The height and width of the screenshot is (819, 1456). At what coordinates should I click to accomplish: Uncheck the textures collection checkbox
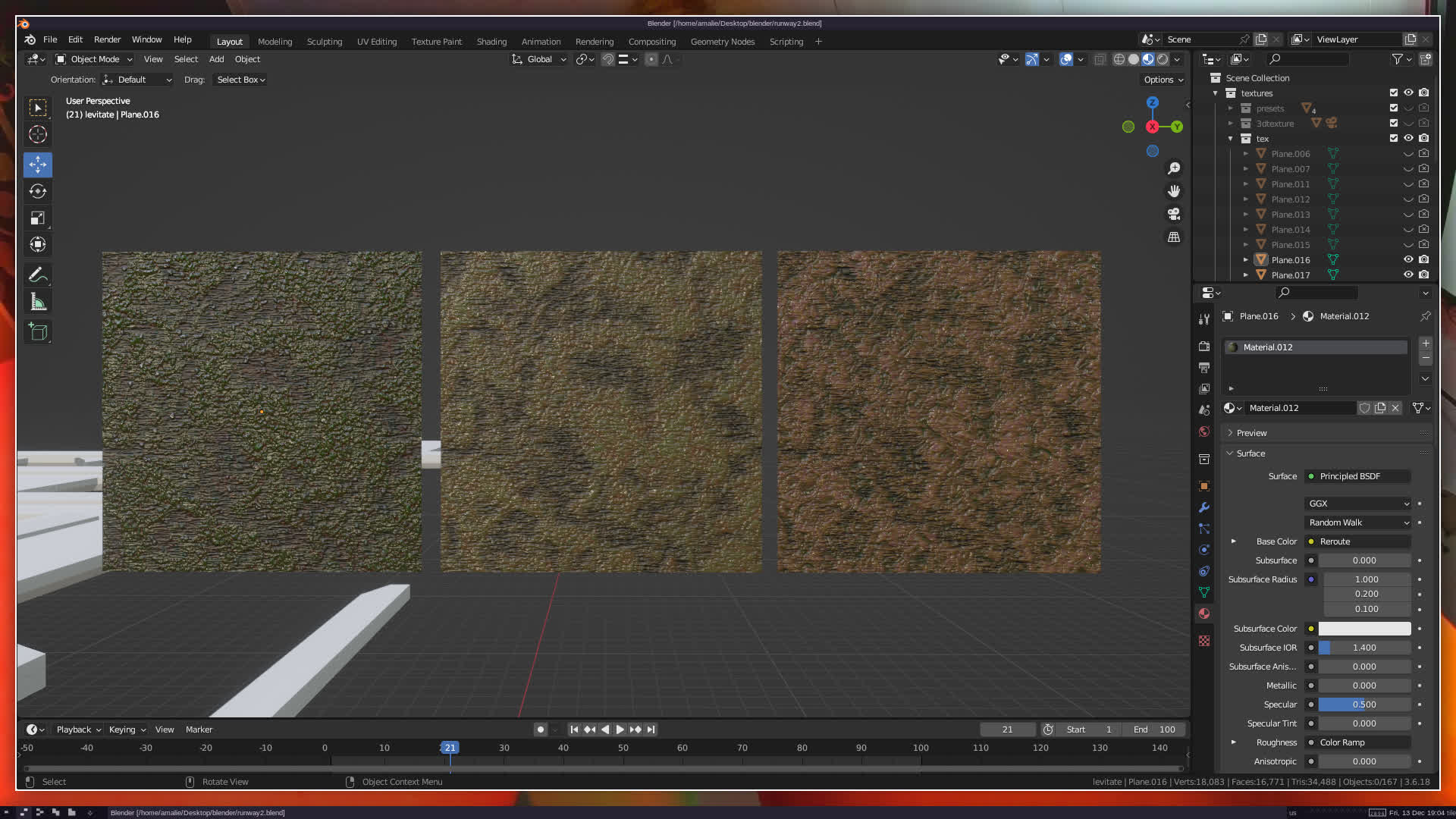[1393, 93]
